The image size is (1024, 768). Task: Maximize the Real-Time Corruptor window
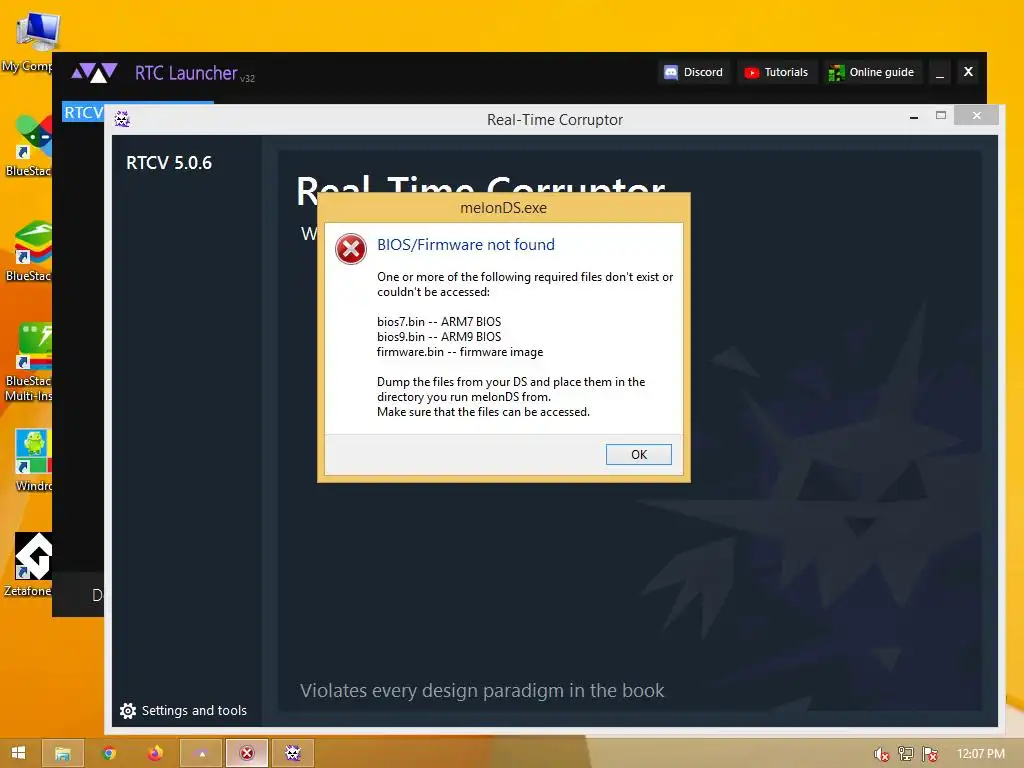click(940, 116)
